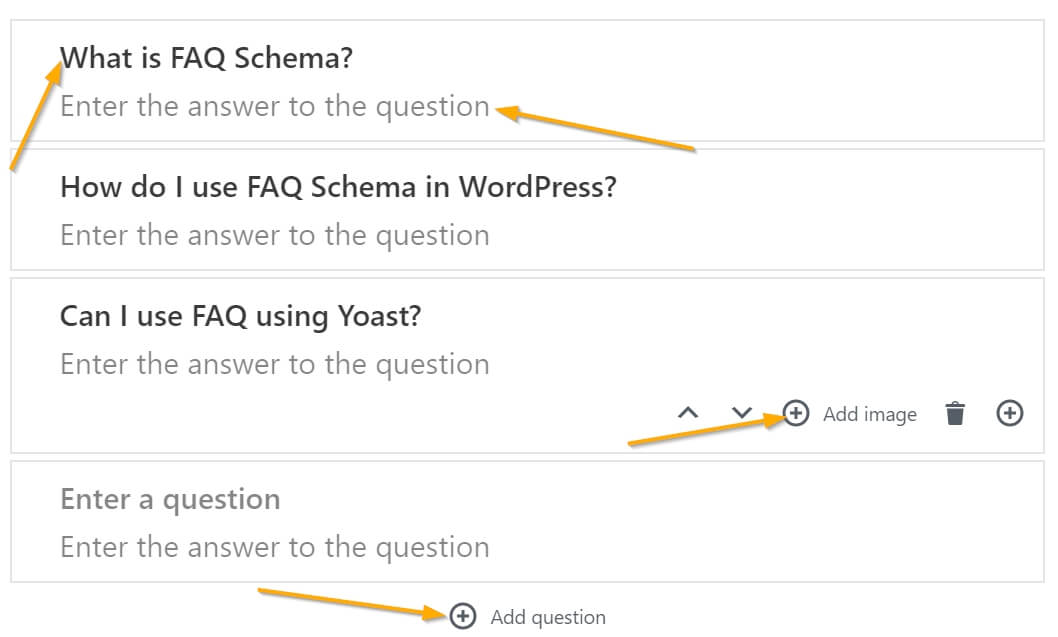This screenshot has width=1058, height=637.
Task: Click the answer field of the empty question
Action: [x=276, y=547]
